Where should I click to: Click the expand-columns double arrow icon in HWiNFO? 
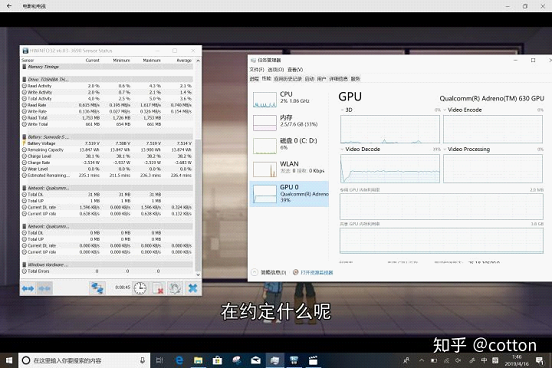click(28, 288)
